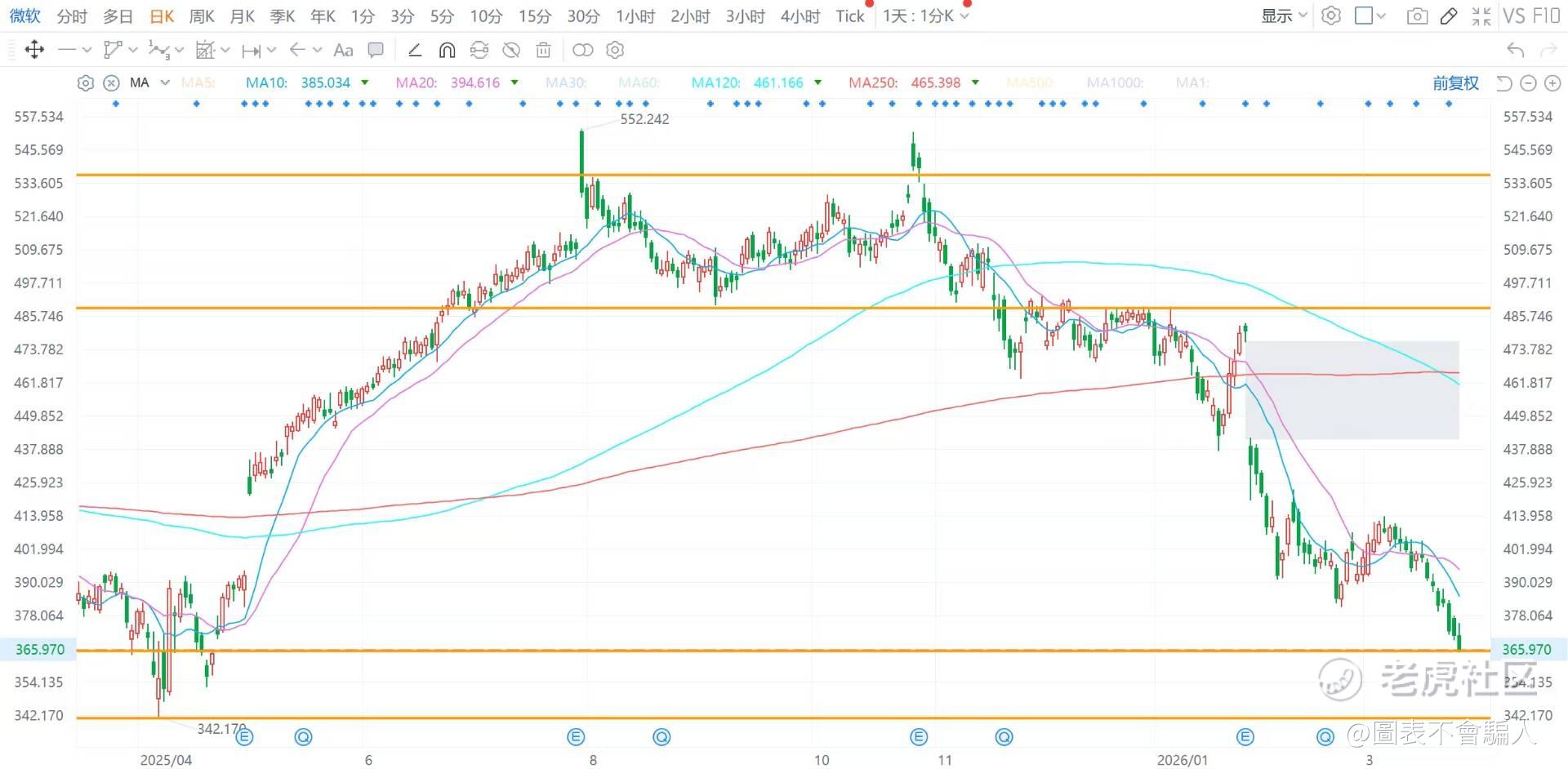This screenshot has height=769, width=1568.
Task: Open the 显示 display dropdown
Action: [1284, 16]
